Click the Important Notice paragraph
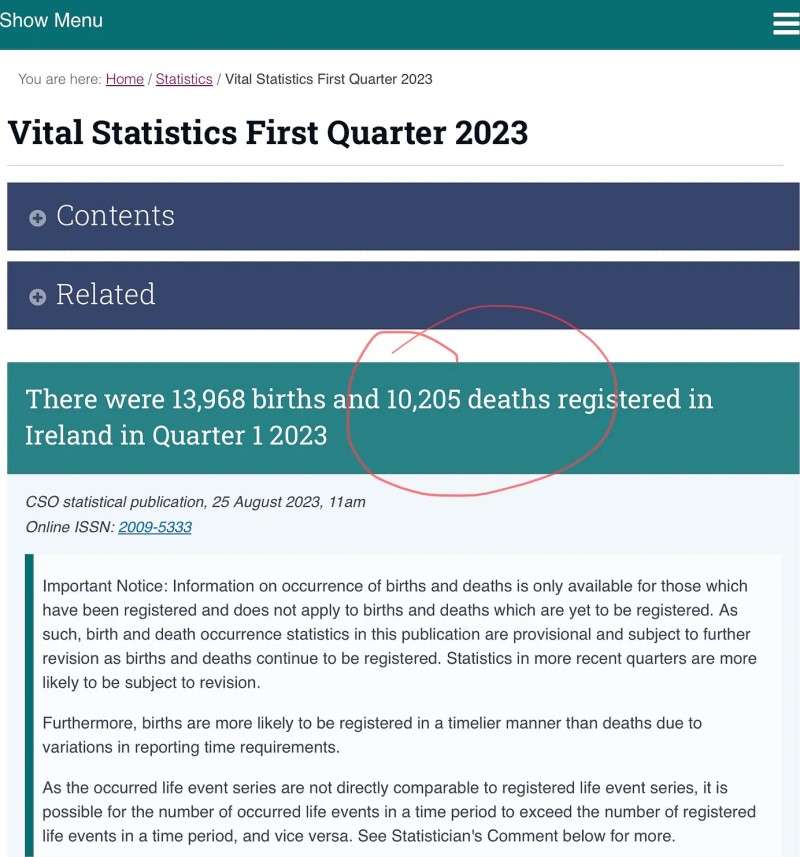This screenshot has height=857, width=800. pyautogui.click(x=398, y=634)
